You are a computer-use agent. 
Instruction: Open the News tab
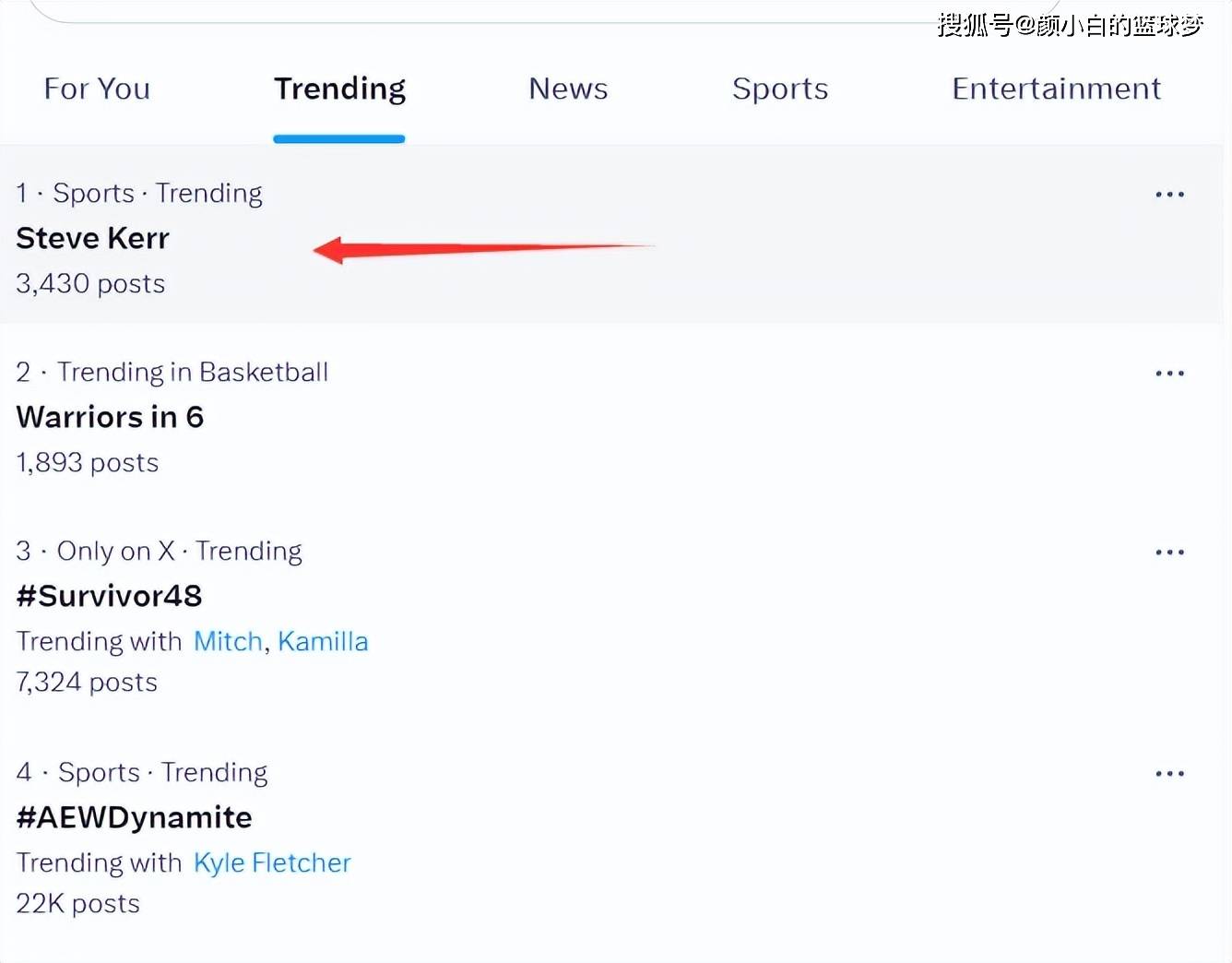[x=568, y=89]
